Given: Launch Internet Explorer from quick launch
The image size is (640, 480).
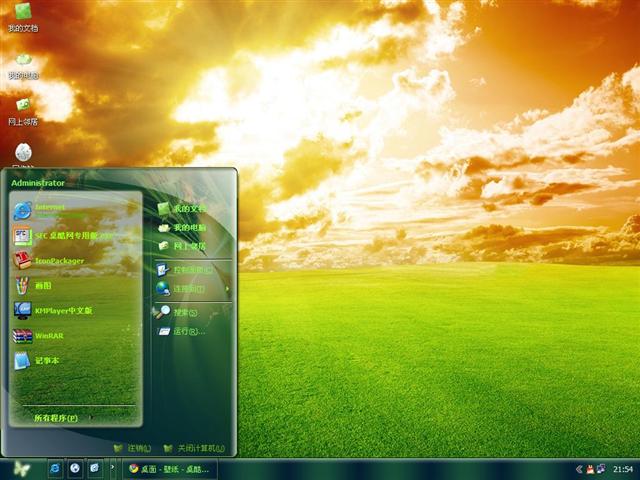Looking at the screenshot, I should 55,468.
